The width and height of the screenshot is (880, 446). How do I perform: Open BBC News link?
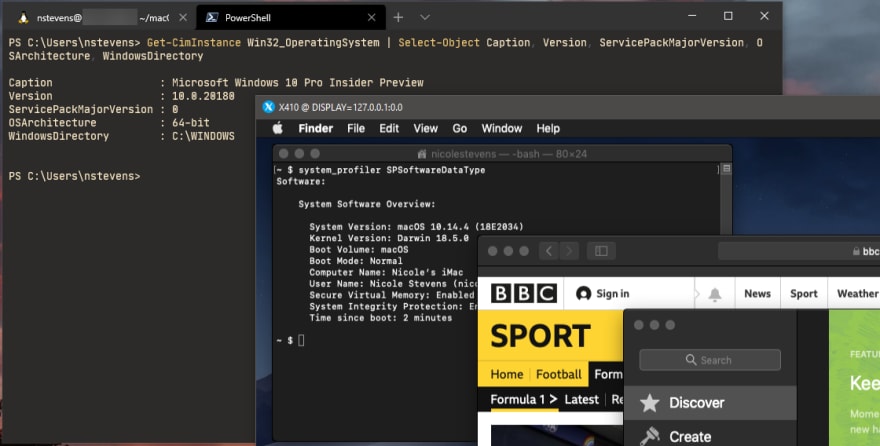tap(757, 293)
